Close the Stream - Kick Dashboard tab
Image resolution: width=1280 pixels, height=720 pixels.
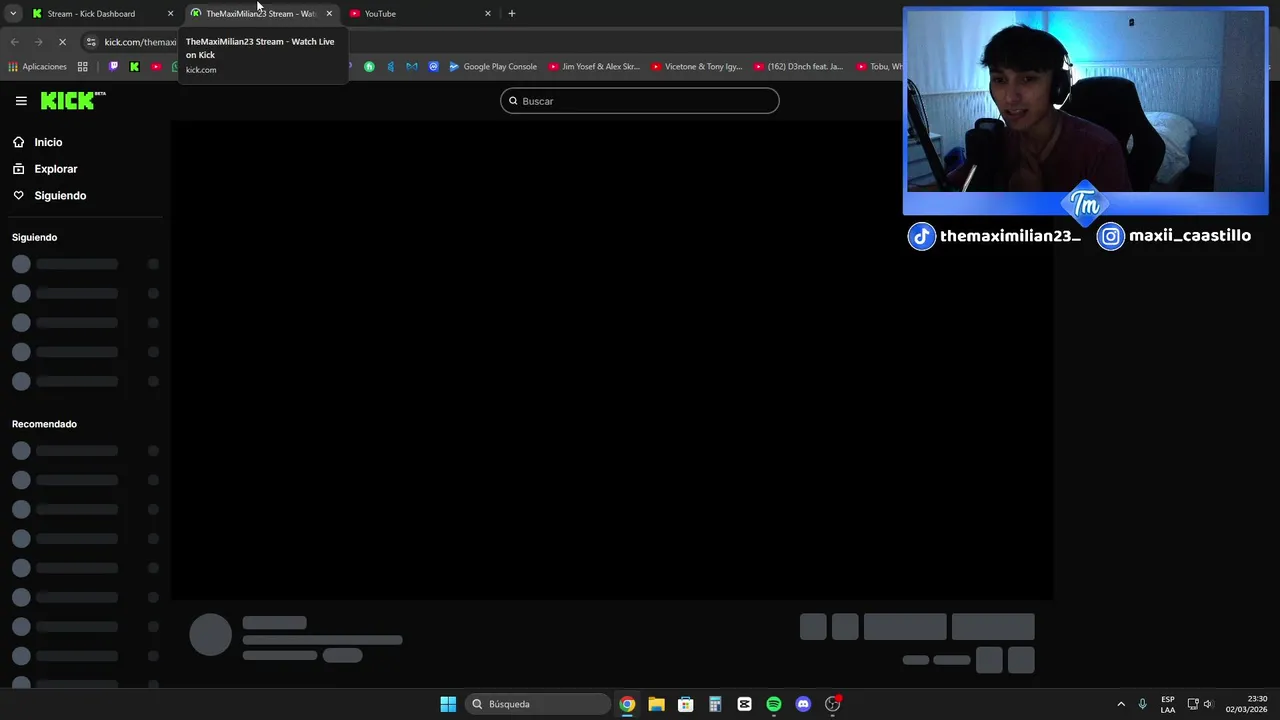170,14
